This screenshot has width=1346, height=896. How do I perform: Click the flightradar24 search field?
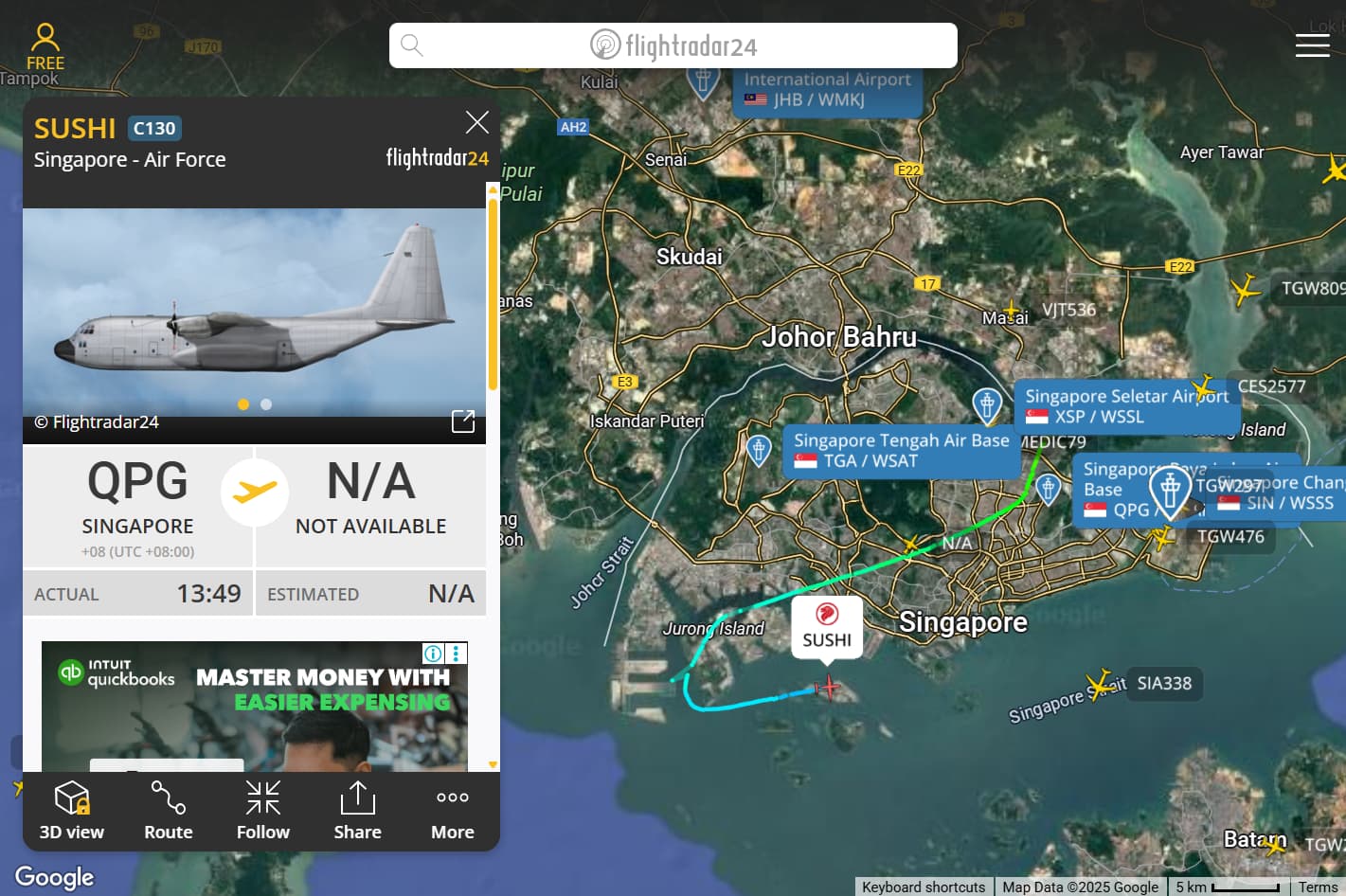point(673,45)
